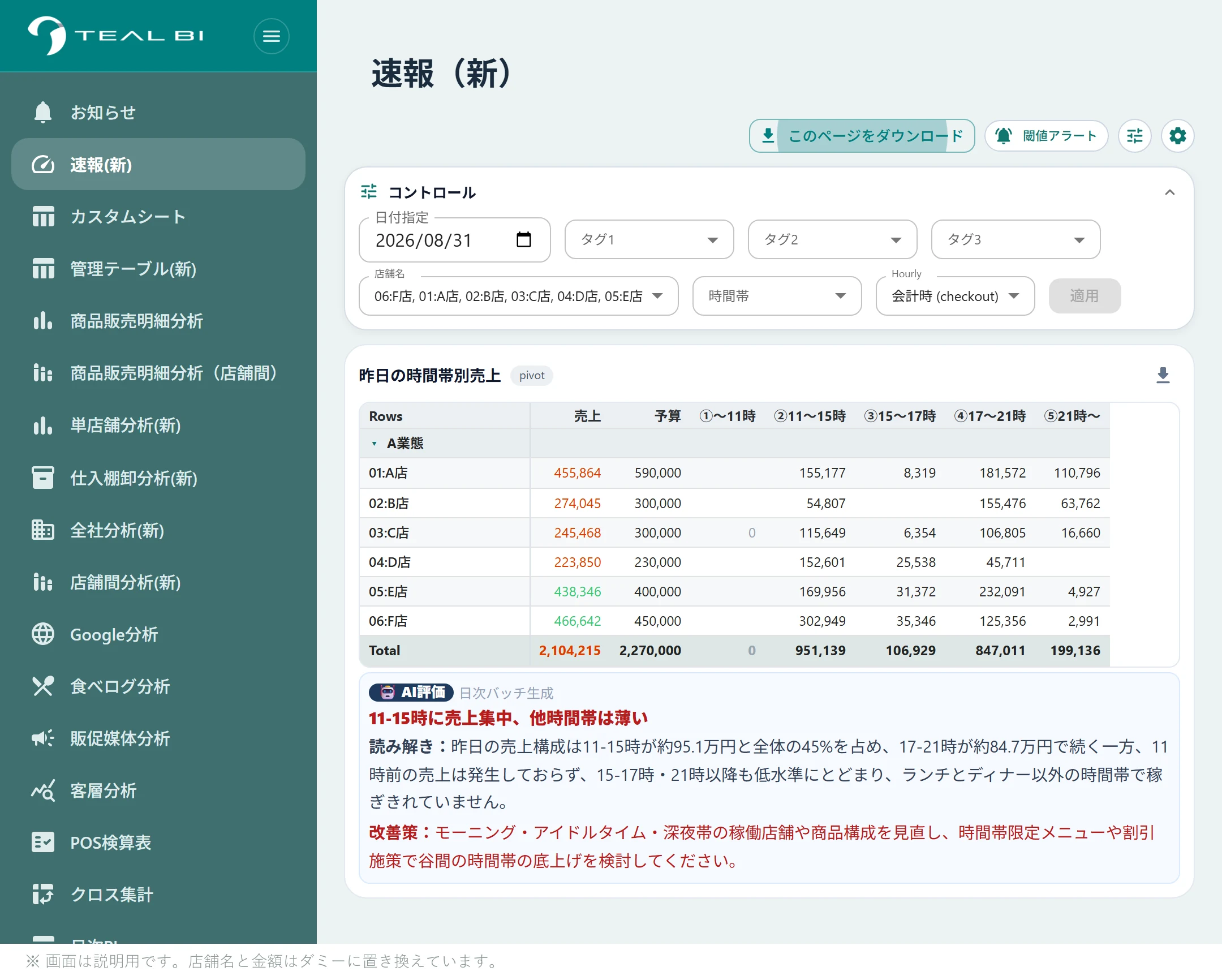Image resolution: width=1222 pixels, height=980 pixels.
Task: Click the sliders icon beside コントロール heading
Action: click(x=368, y=192)
